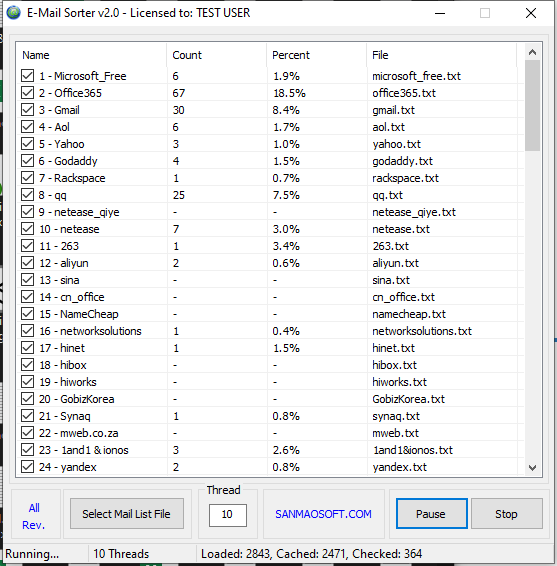Image resolution: width=557 pixels, height=566 pixels.
Task: Select the 17 - hinet row name
Action: pos(62,348)
